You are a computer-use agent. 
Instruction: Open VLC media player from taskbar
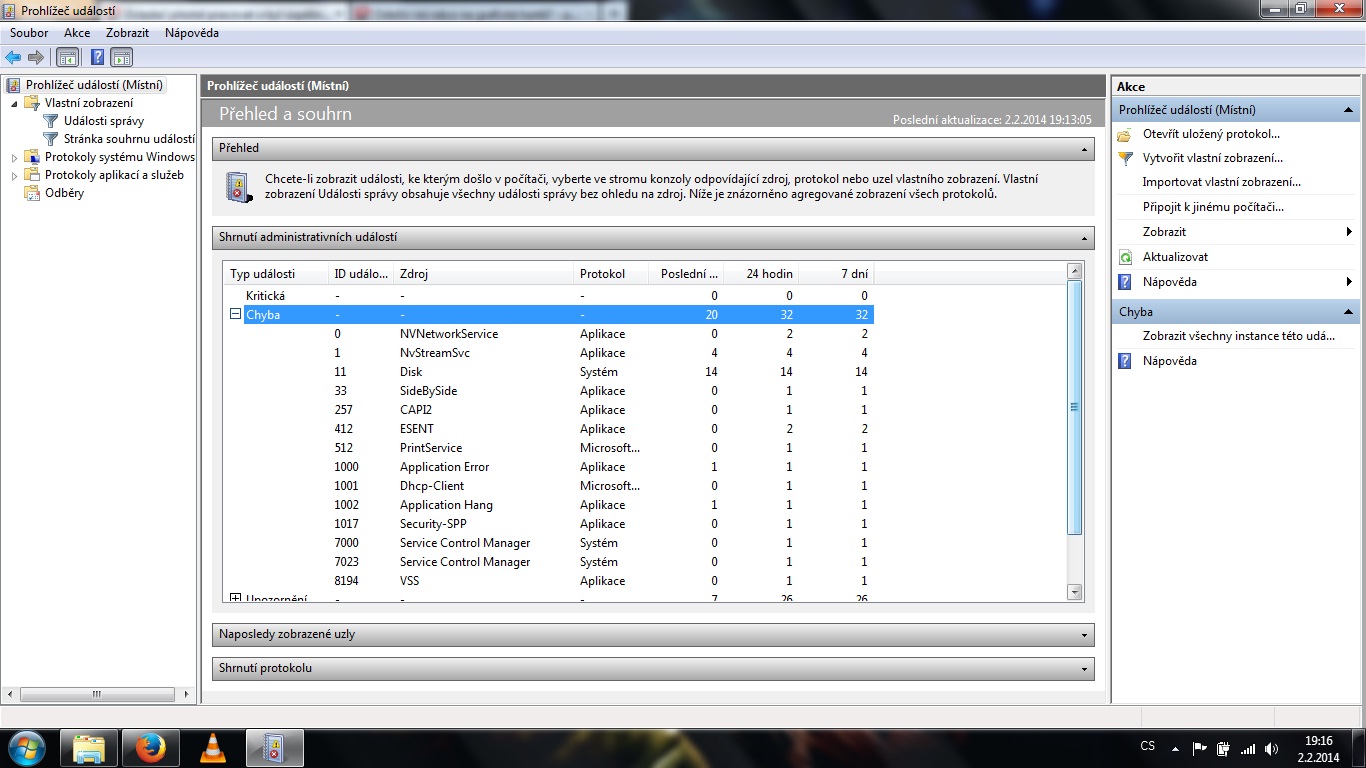point(212,748)
